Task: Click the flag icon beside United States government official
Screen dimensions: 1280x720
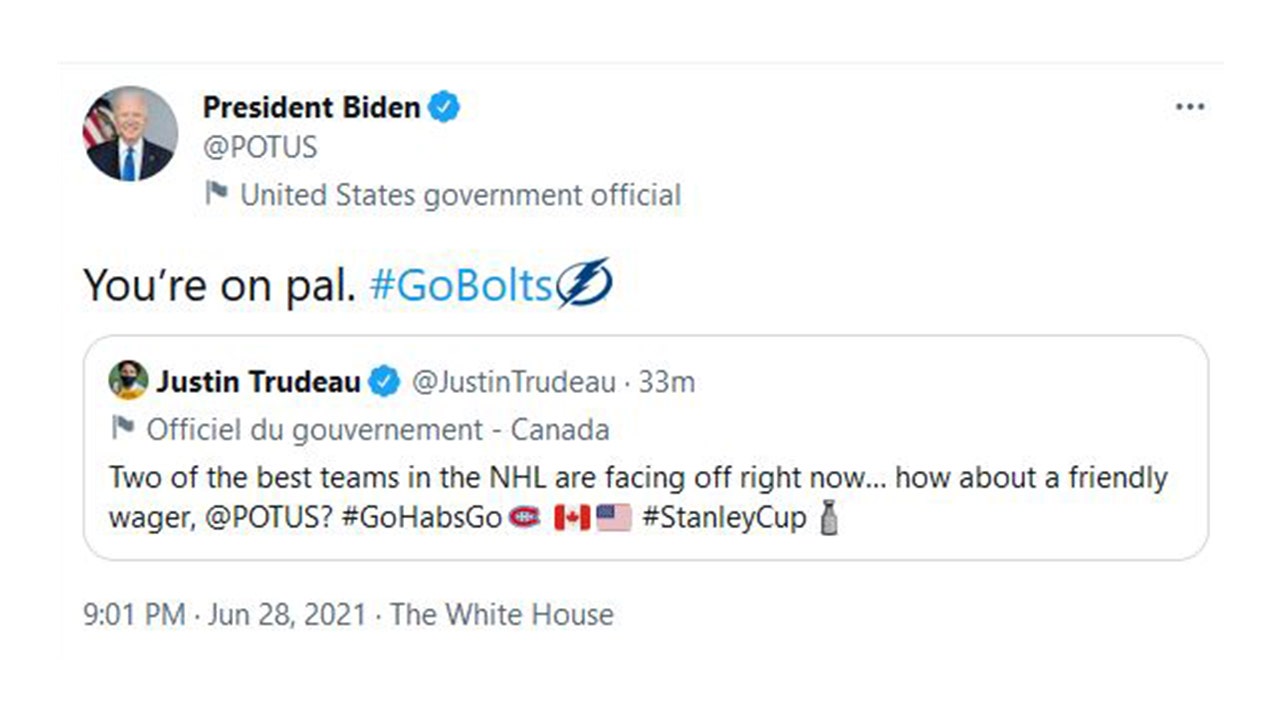Action: [215, 193]
